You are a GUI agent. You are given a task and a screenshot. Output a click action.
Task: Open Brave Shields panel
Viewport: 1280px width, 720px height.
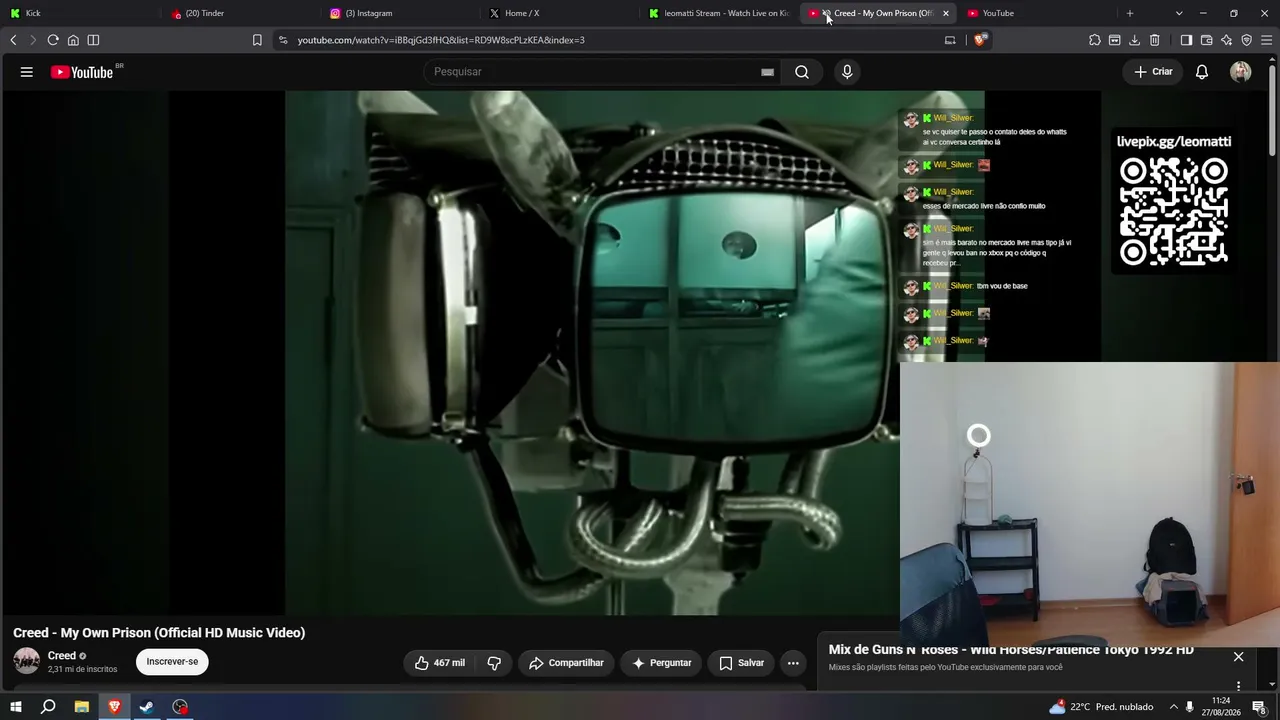[x=980, y=40]
